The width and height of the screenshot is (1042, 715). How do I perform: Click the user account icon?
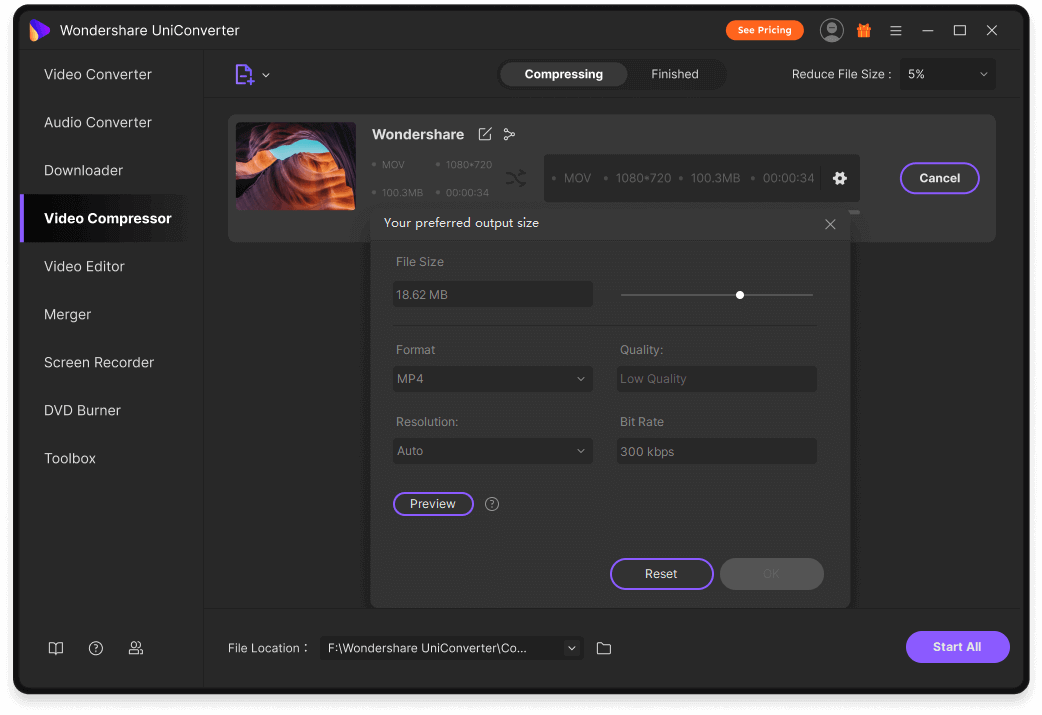pyautogui.click(x=831, y=30)
